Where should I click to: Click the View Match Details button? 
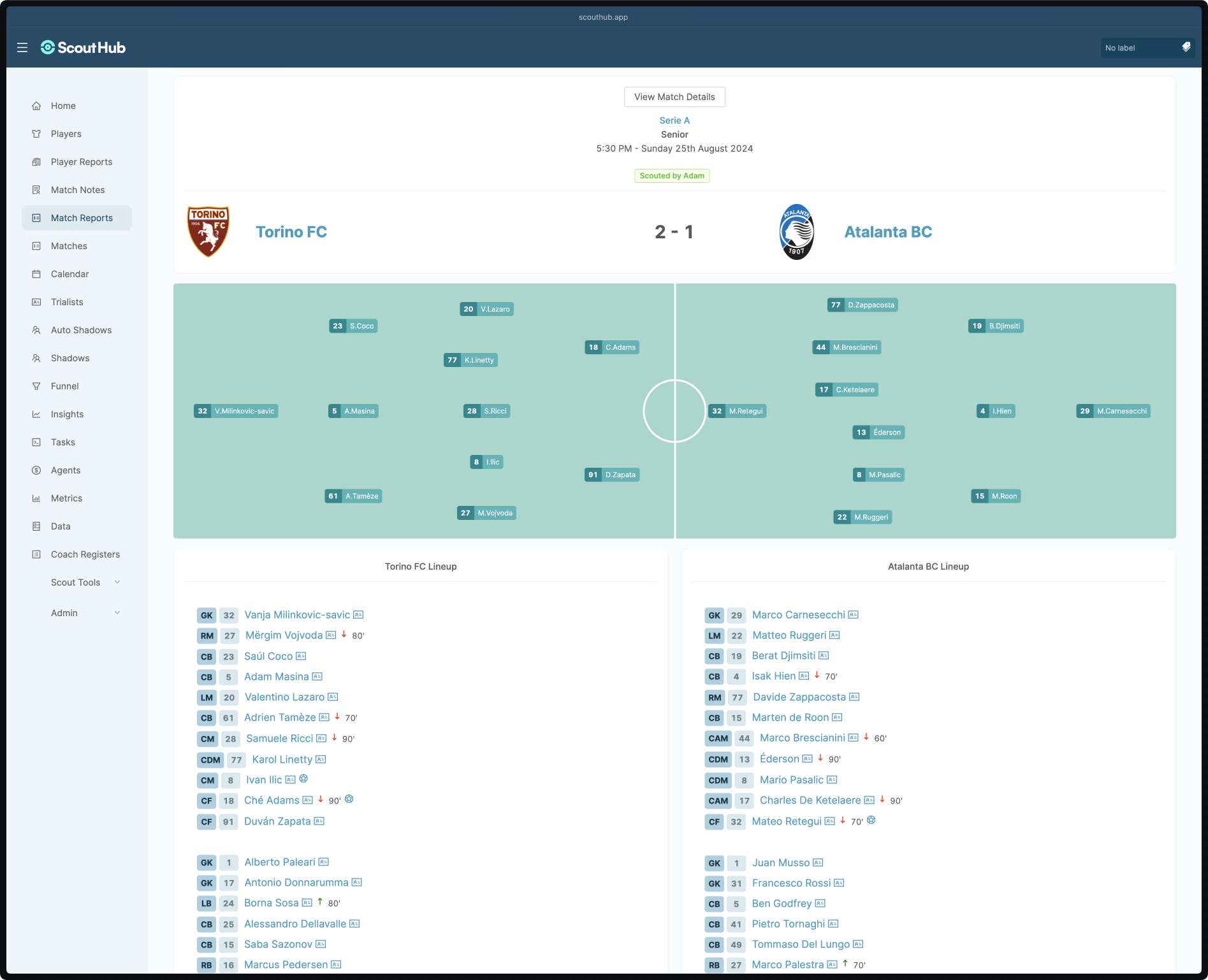[674, 97]
